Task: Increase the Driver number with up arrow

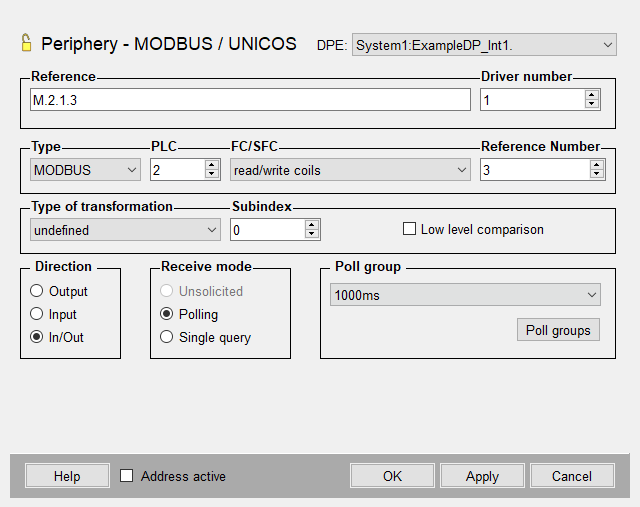Action: coord(592,95)
